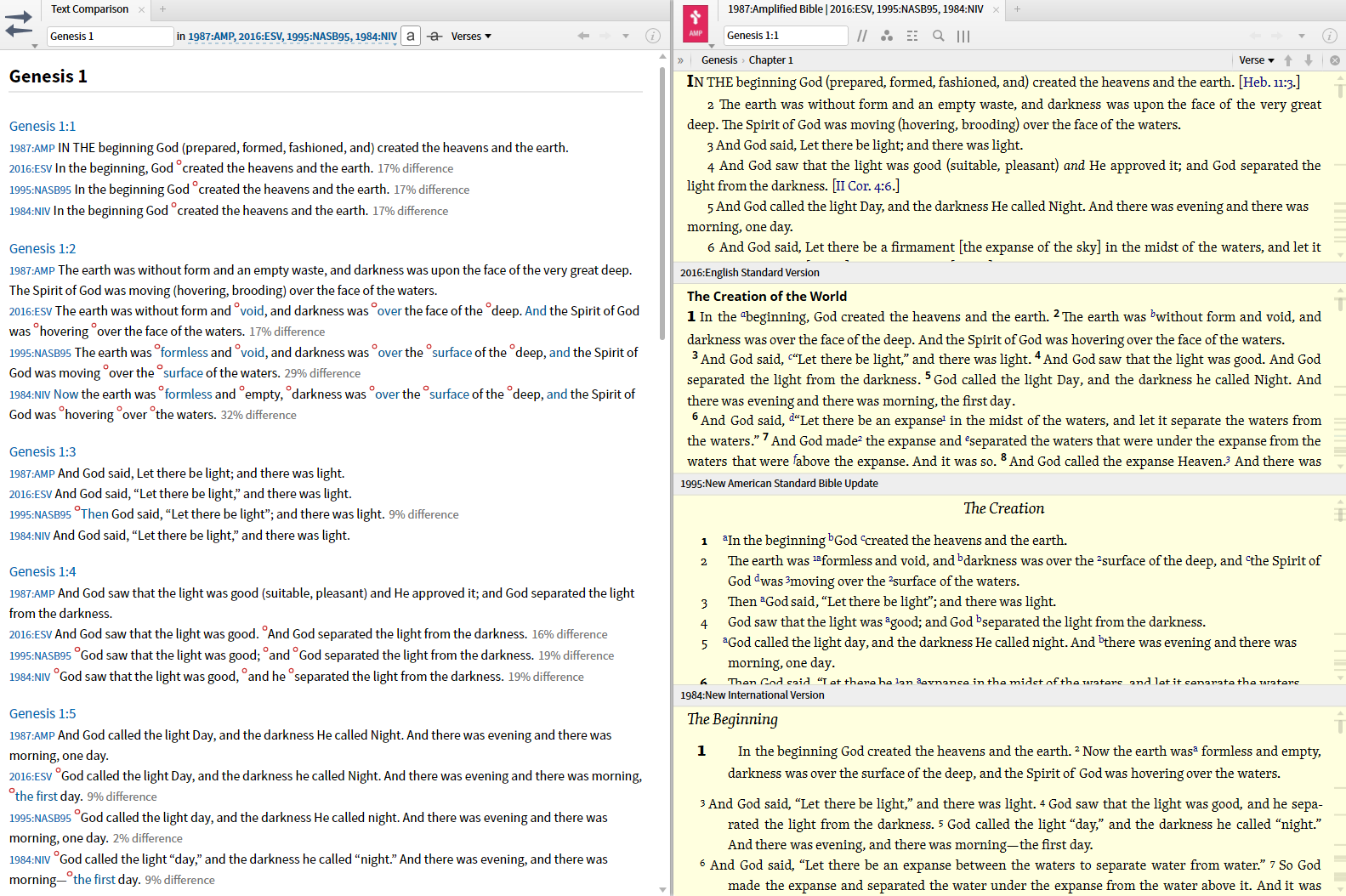Go back in Bible panel history
The width and height of the screenshot is (1346, 896).
point(1256,36)
